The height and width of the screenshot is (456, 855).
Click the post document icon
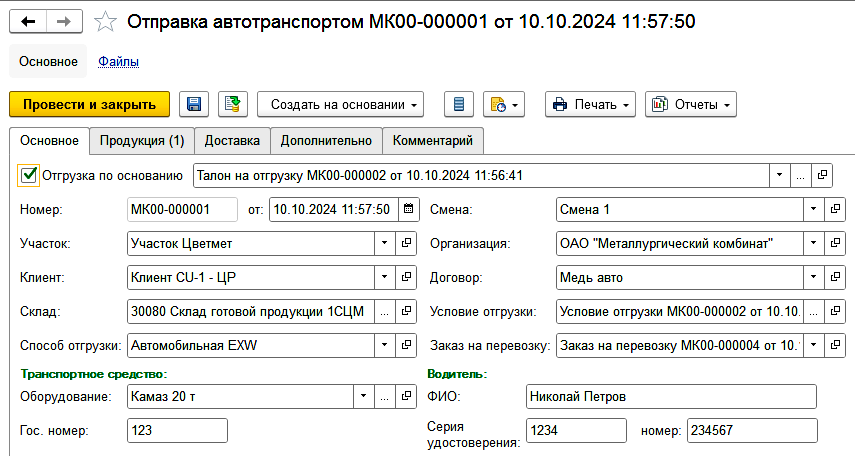pyautogui.click(x=232, y=104)
